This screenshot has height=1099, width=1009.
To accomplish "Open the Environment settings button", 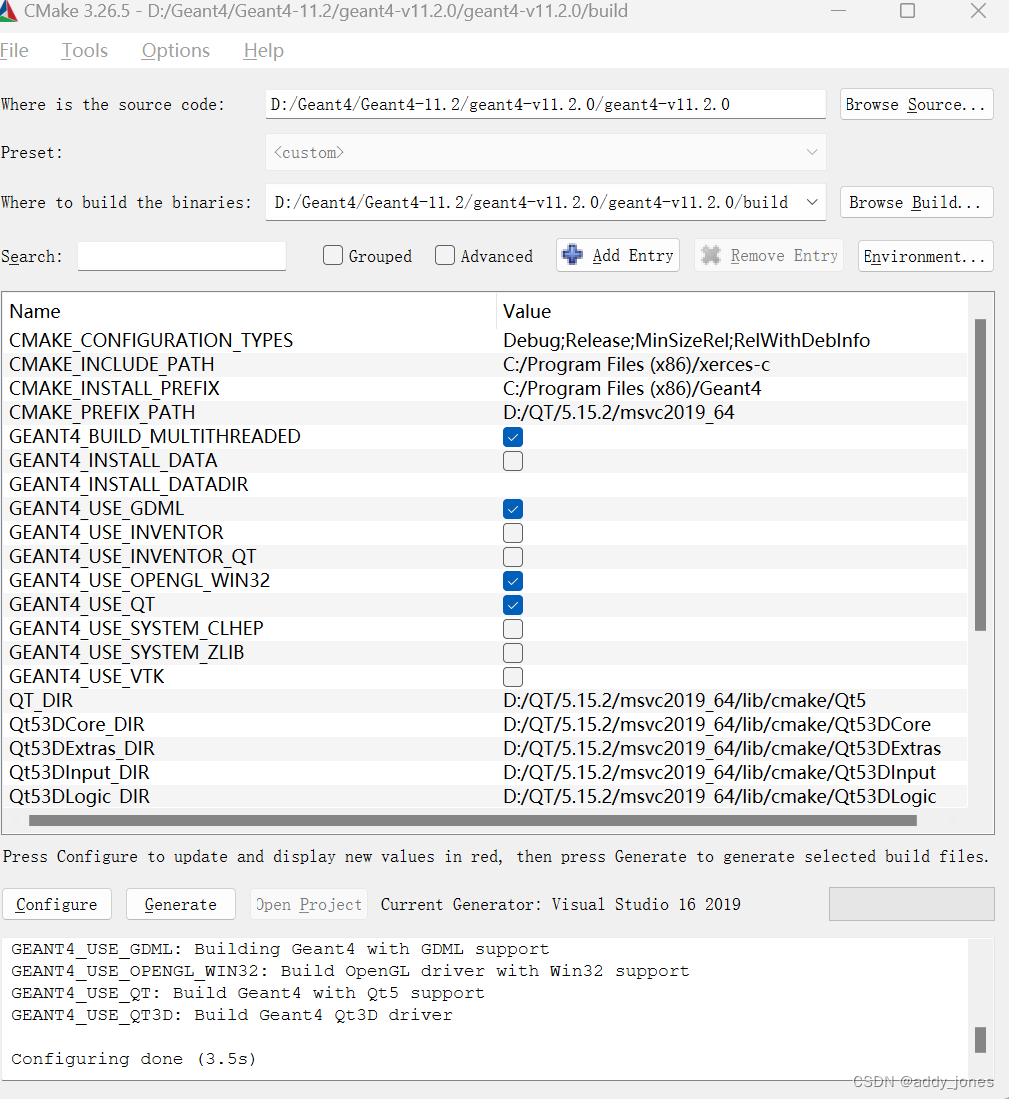I will (x=926, y=256).
